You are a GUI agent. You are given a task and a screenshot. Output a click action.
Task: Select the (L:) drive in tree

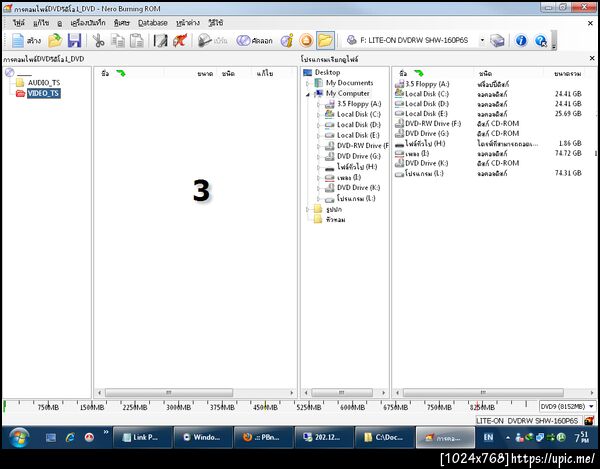[356, 198]
